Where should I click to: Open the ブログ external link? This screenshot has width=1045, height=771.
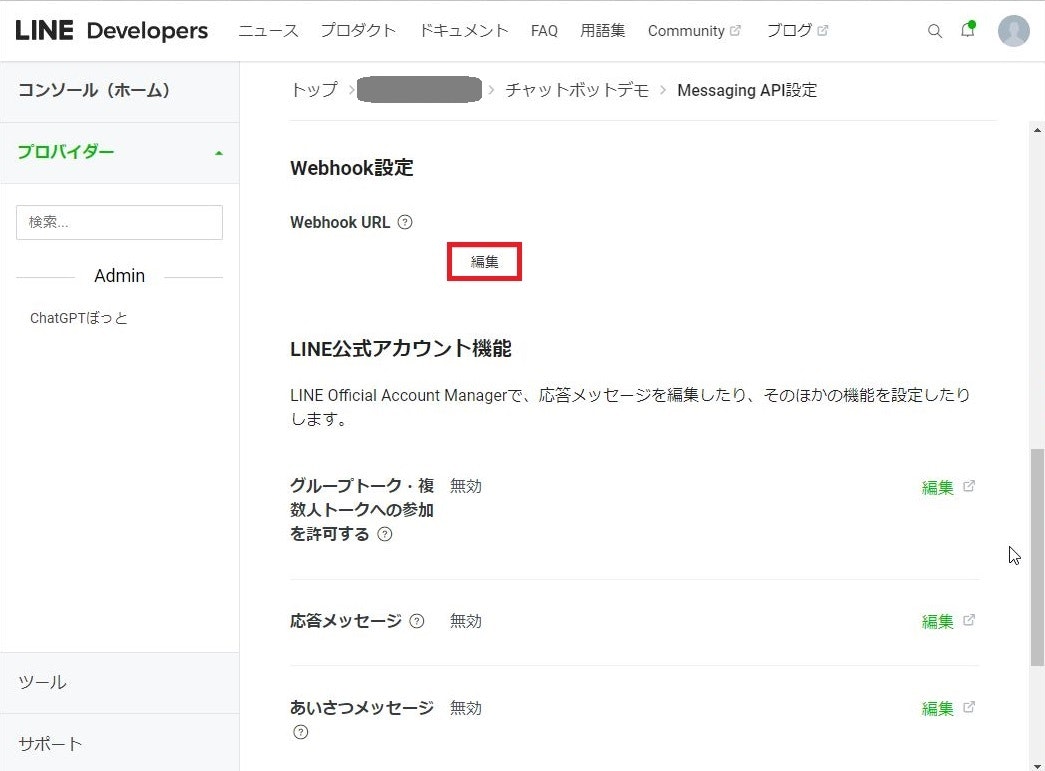[x=797, y=31]
